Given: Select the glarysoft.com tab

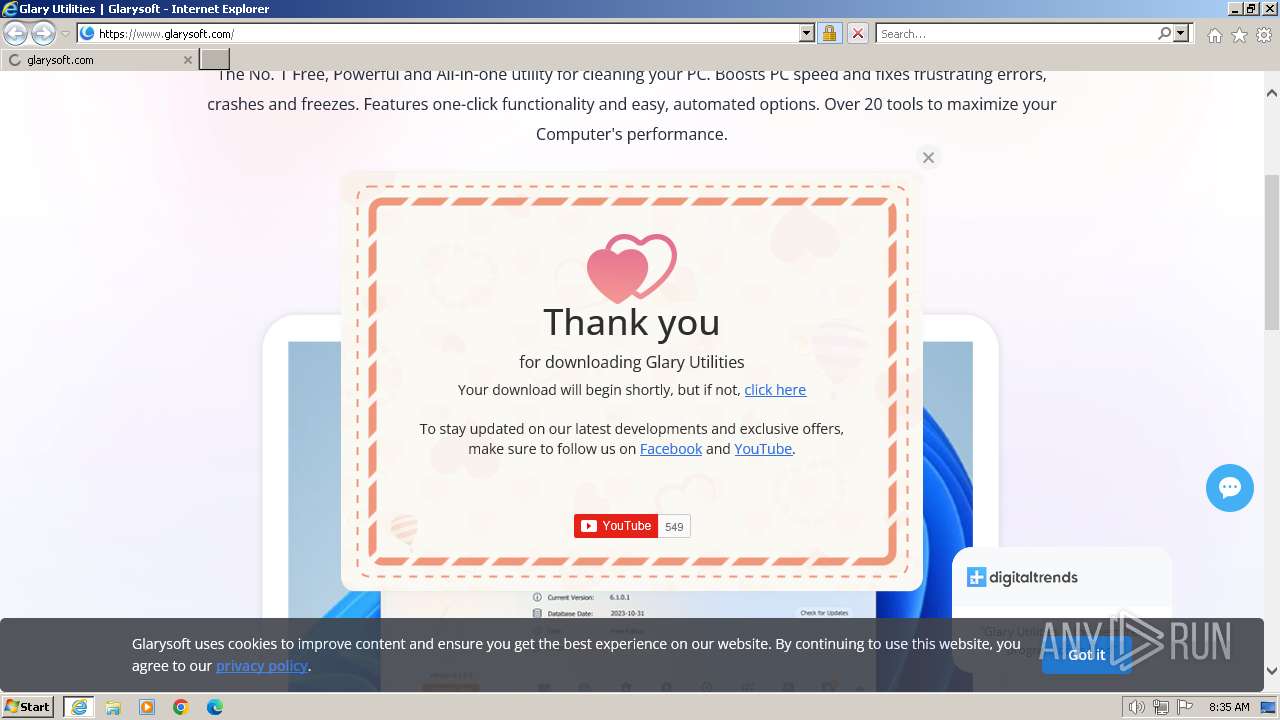Looking at the screenshot, I should point(99,60).
